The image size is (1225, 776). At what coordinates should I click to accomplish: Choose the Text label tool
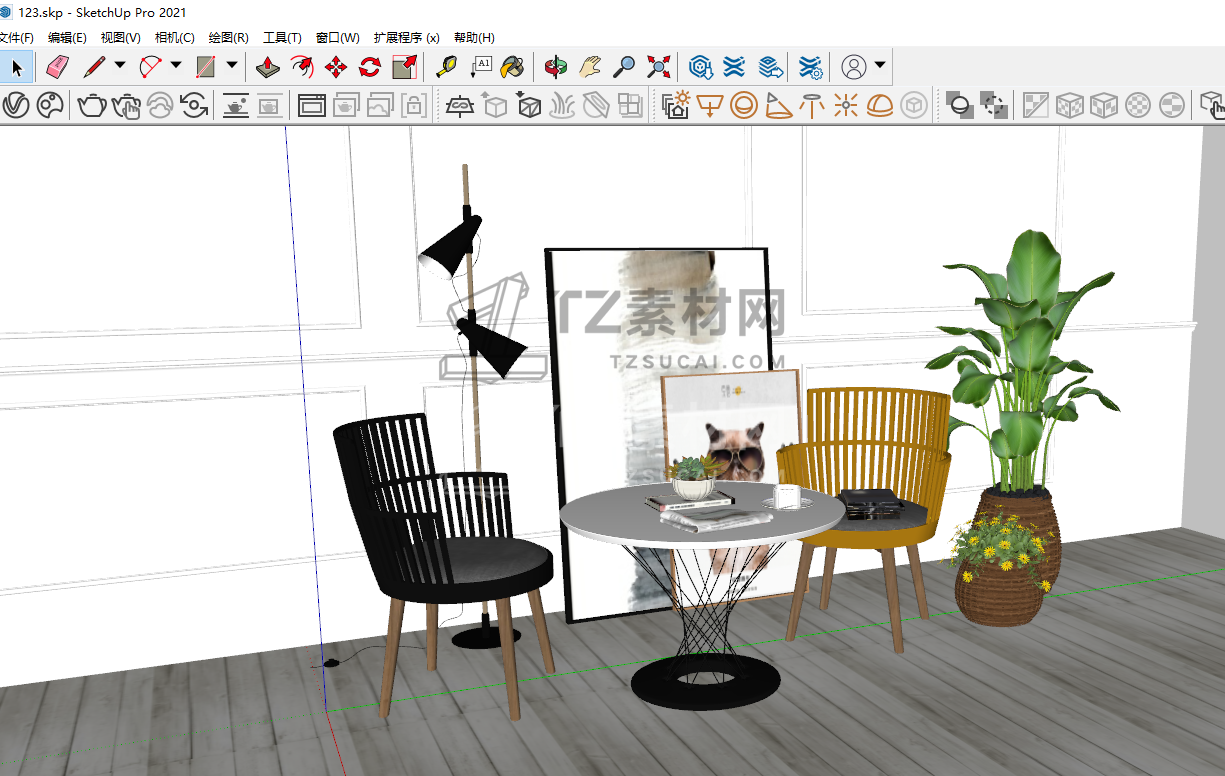pyautogui.click(x=481, y=67)
